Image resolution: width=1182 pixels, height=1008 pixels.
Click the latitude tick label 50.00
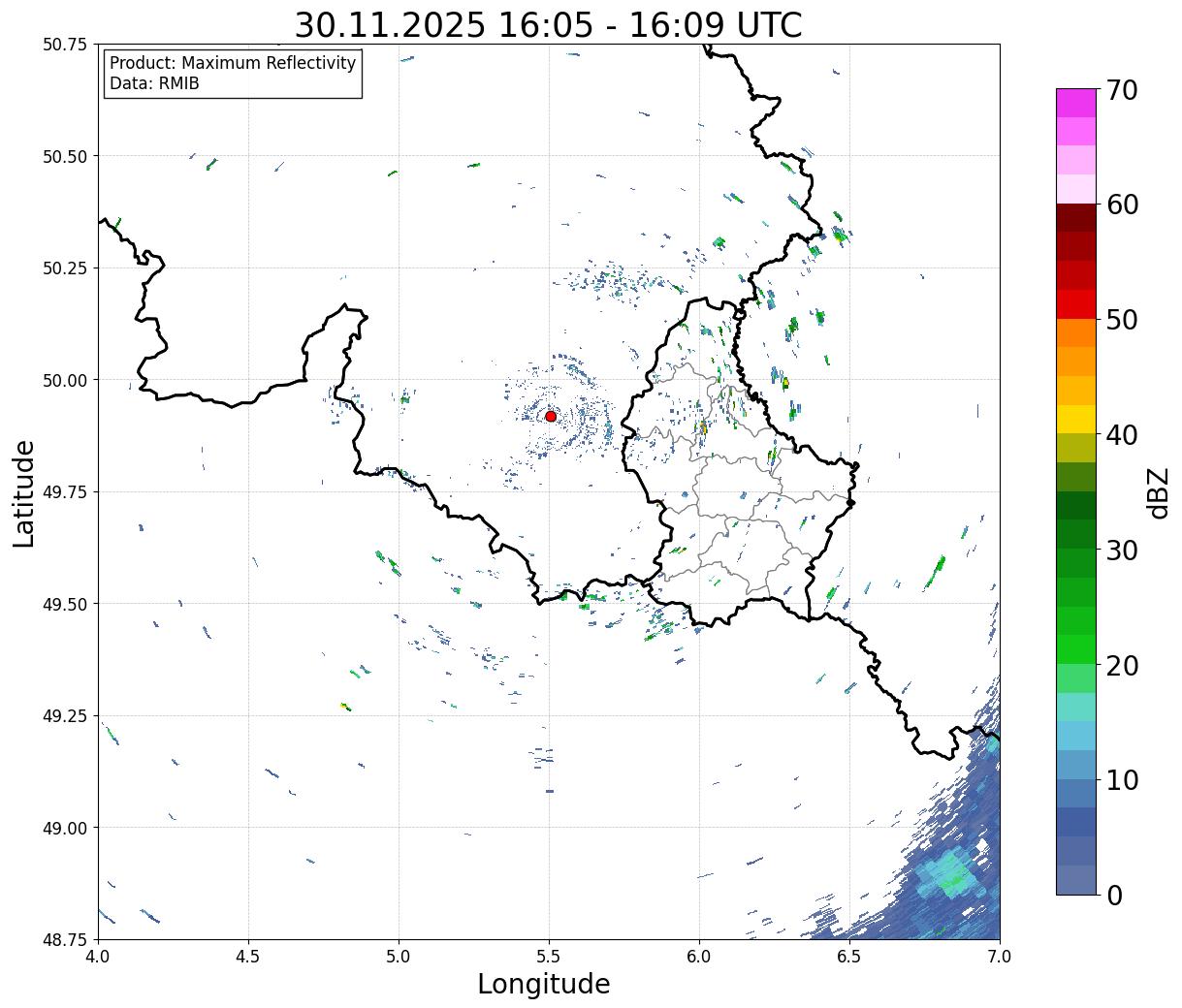[64, 380]
